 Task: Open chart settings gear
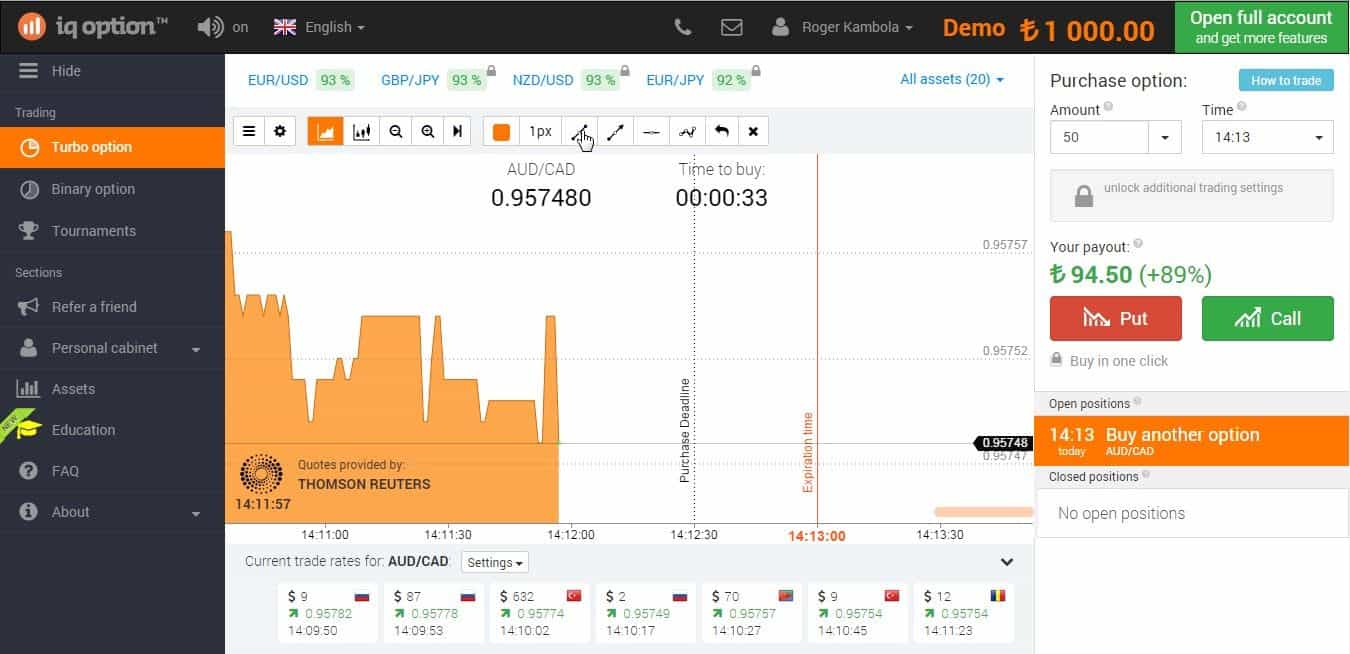[280, 131]
